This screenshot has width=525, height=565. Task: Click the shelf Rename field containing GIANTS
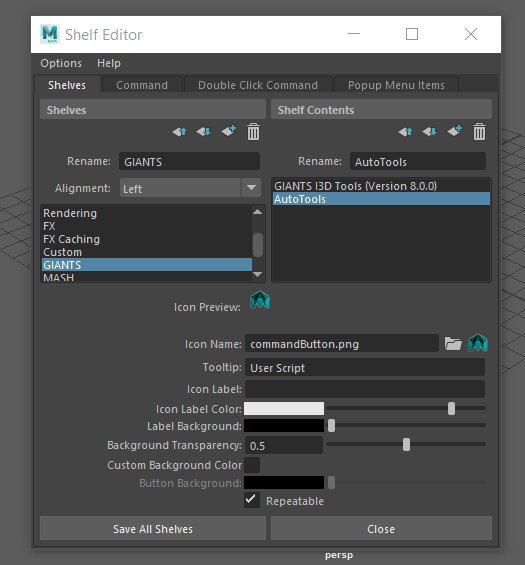point(190,161)
